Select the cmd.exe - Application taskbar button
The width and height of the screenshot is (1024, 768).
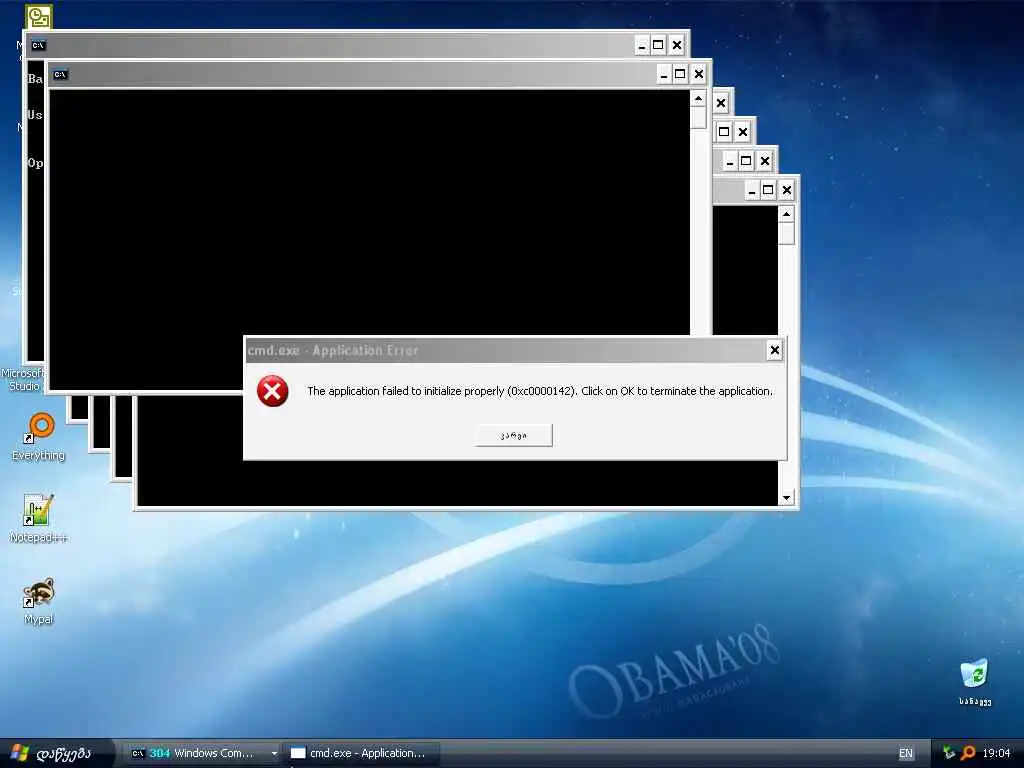point(363,753)
